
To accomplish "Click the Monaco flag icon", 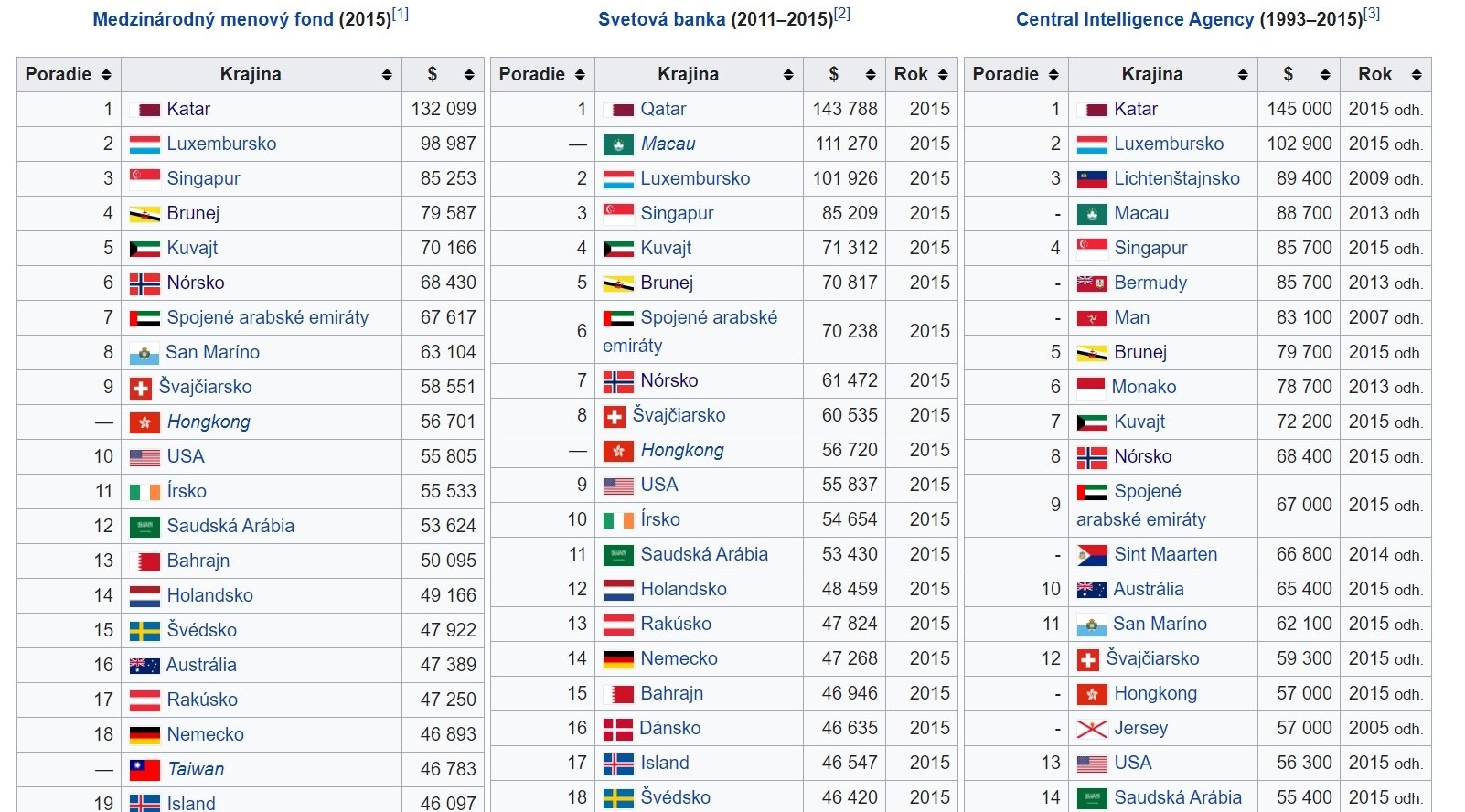I will pos(1091,388).
